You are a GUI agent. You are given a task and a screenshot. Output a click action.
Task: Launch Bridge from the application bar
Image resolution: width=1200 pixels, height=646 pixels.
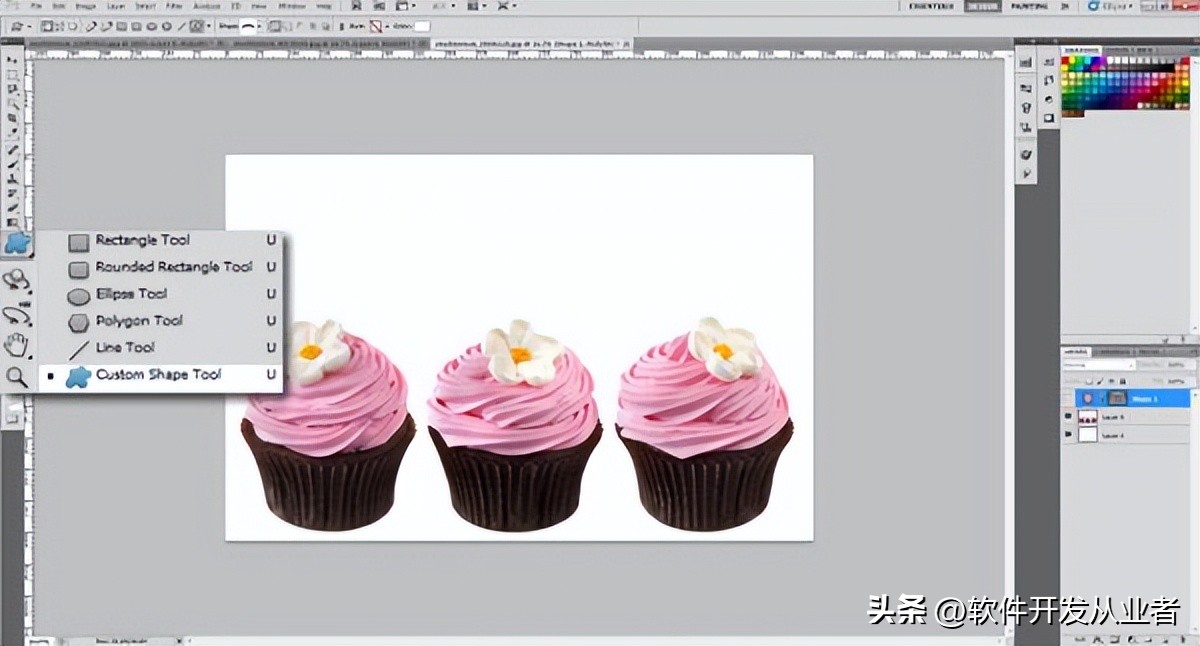(356, 6)
